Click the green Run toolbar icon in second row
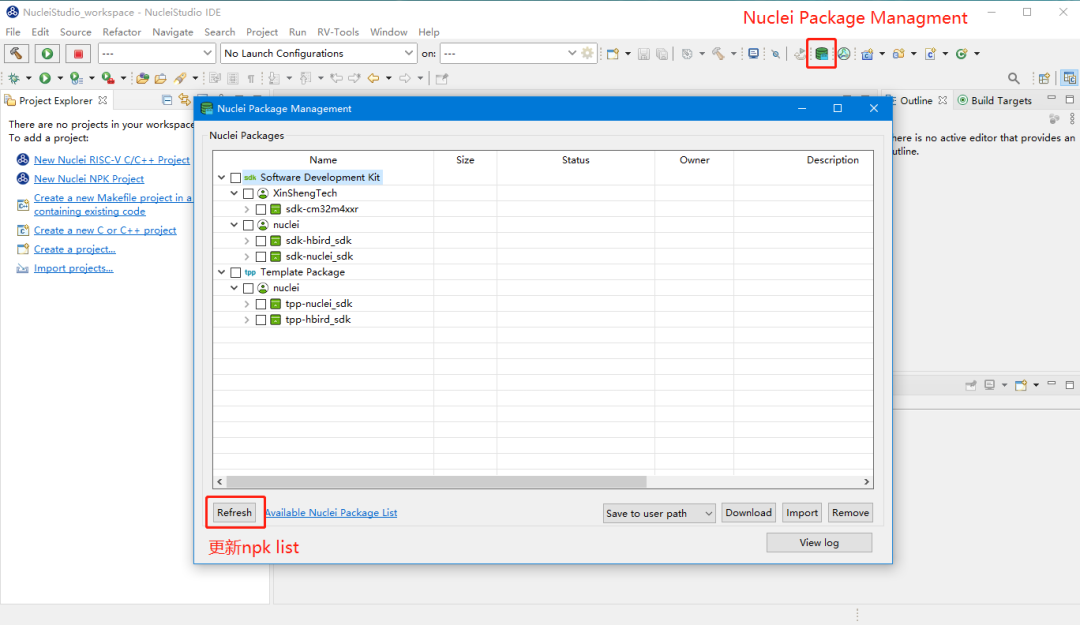Viewport: 1080px width, 625px height. coord(45,78)
